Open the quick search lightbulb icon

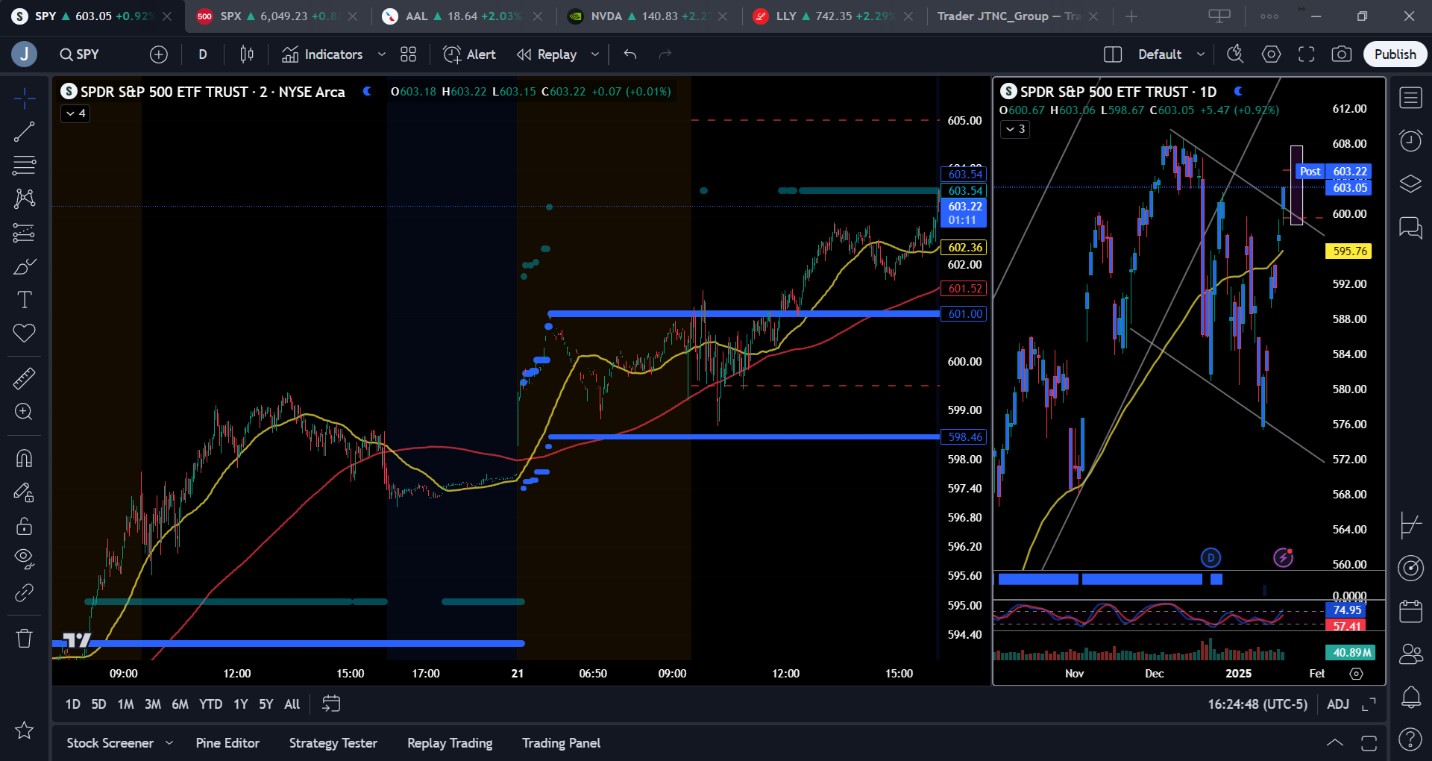point(1235,54)
